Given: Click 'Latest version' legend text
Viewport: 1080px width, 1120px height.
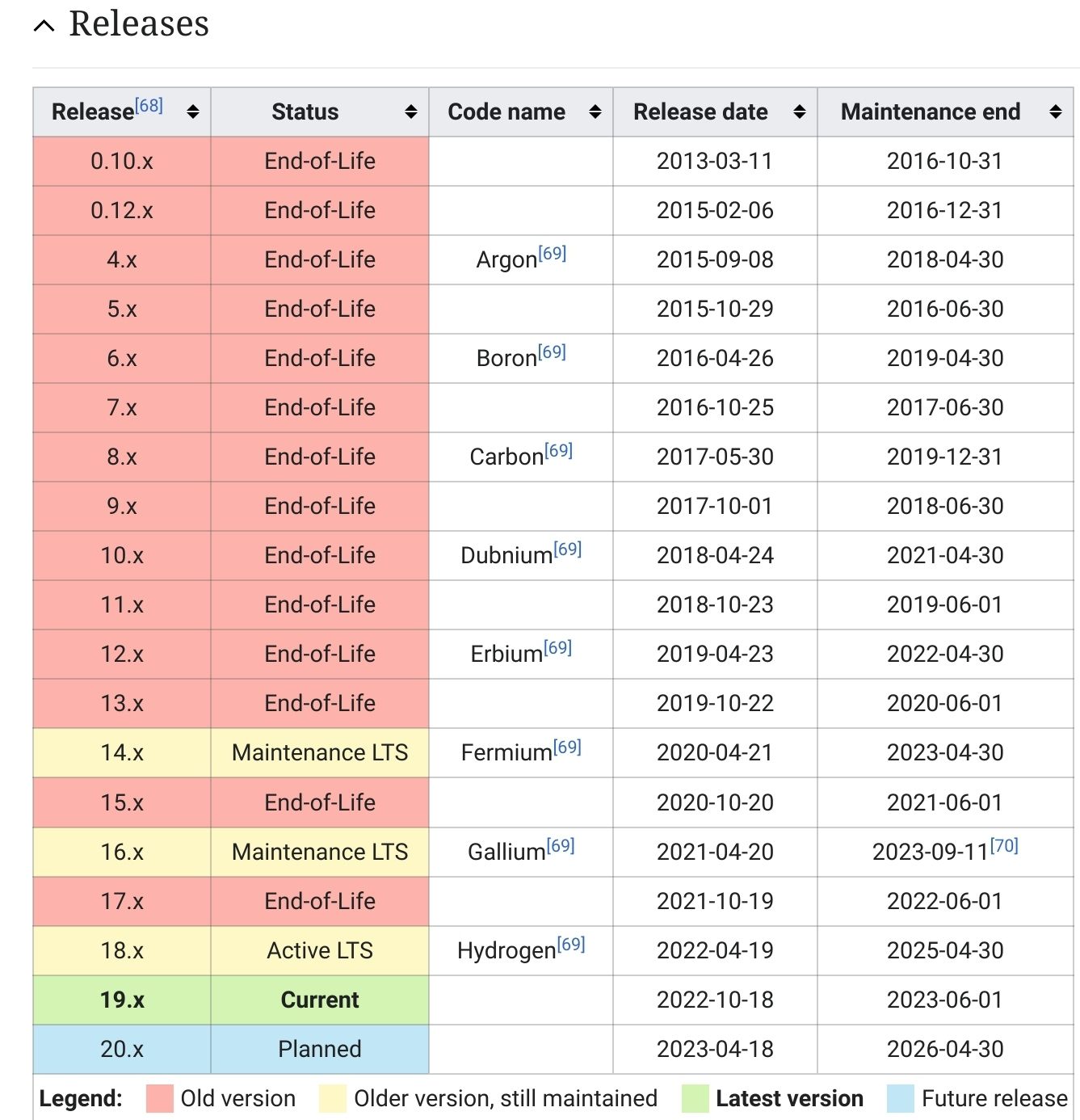Looking at the screenshot, I should (790, 1099).
